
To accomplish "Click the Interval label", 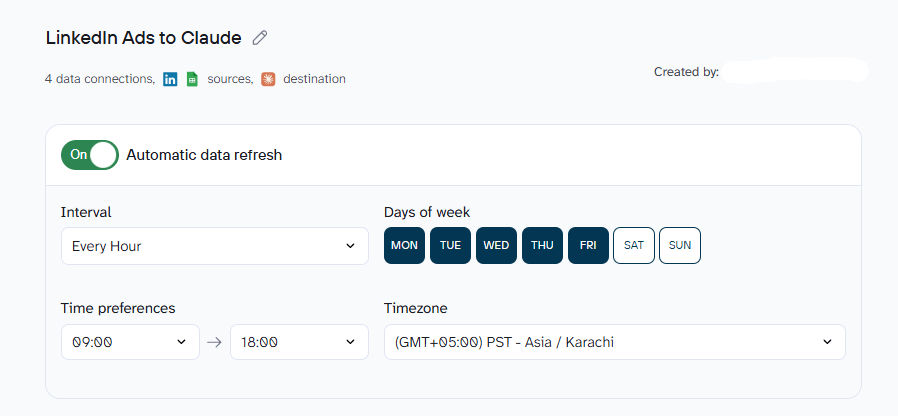I will 86,212.
